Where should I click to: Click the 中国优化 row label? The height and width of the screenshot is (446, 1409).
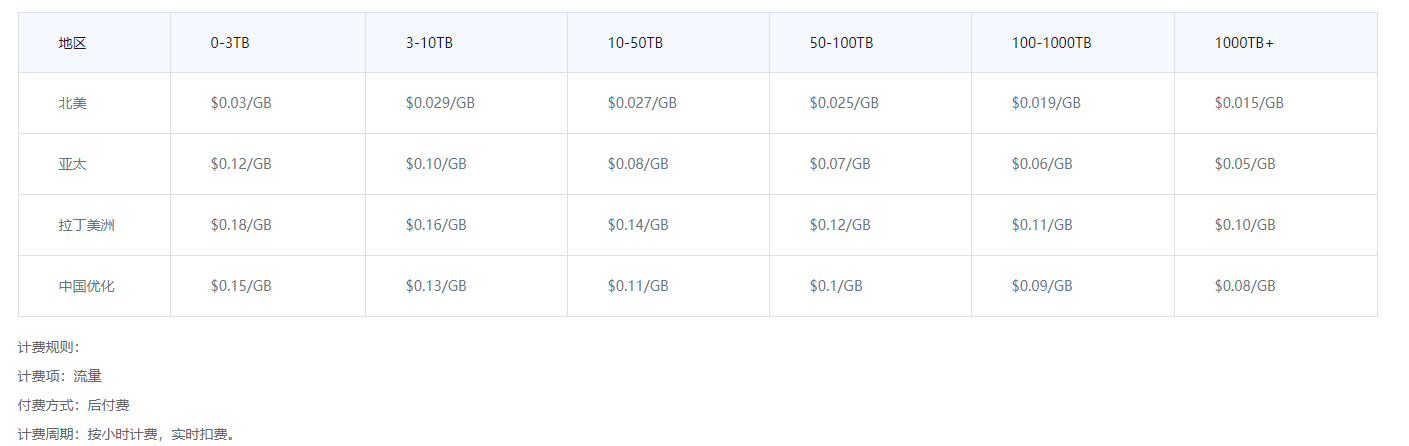click(86, 286)
